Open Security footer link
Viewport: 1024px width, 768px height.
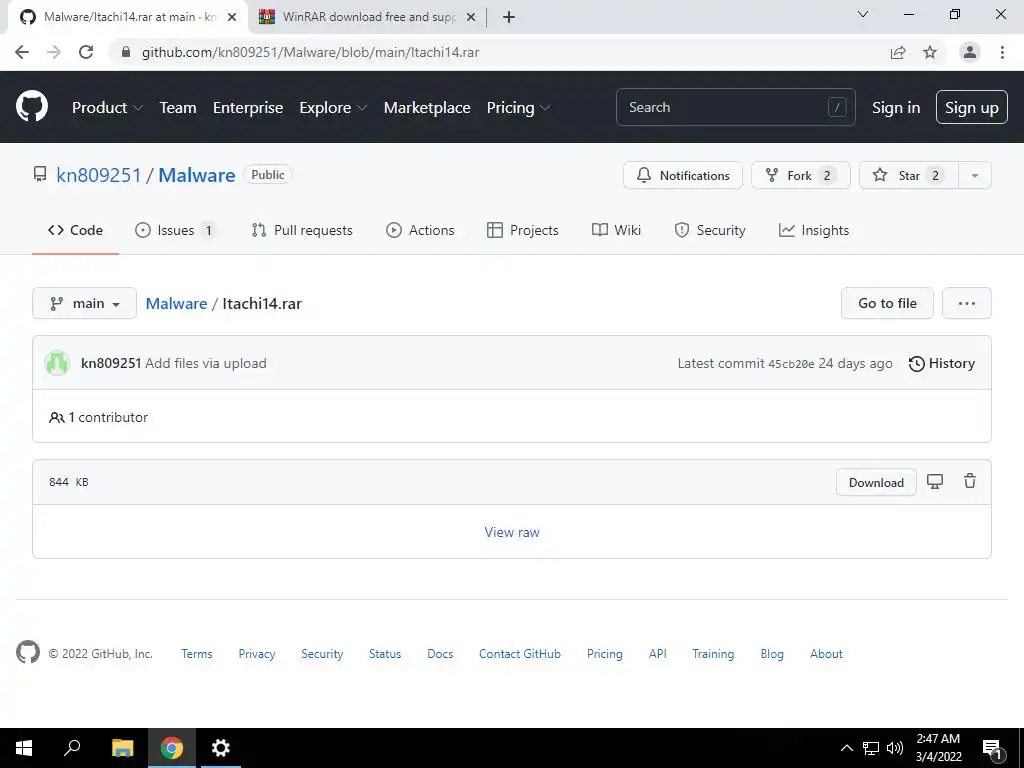click(x=322, y=654)
